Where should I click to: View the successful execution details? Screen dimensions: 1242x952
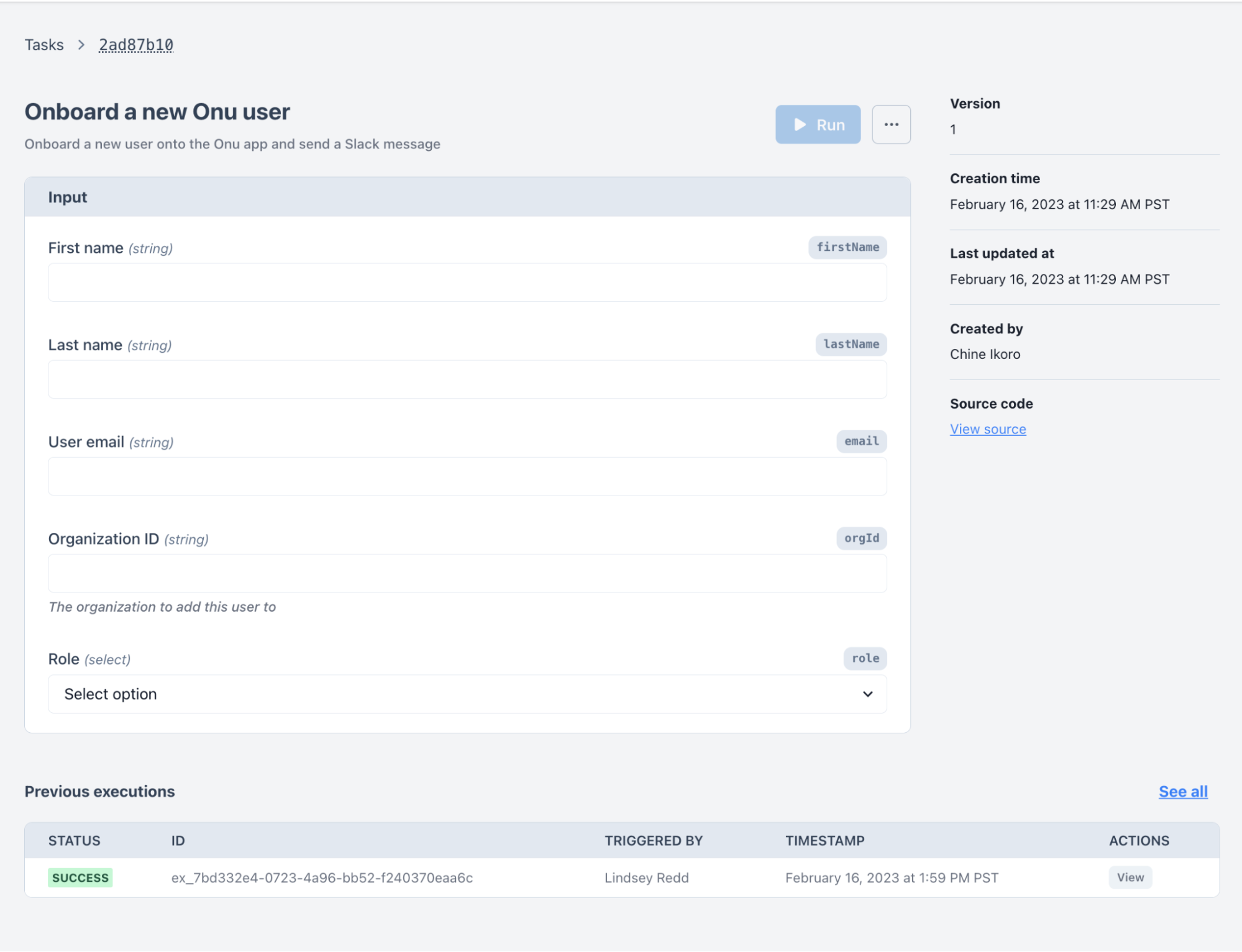pyautogui.click(x=1130, y=877)
